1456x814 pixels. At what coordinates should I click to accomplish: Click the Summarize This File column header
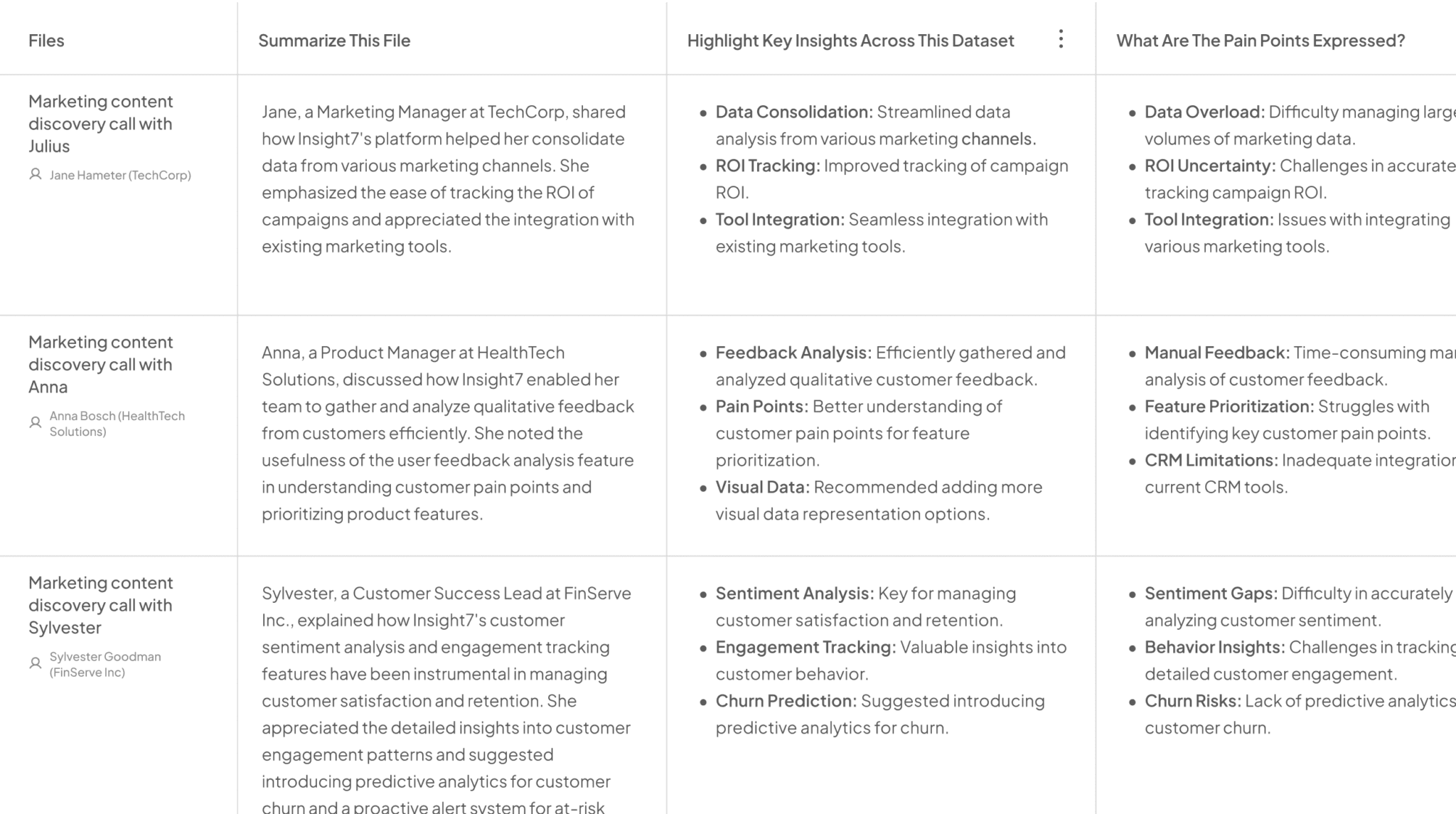click(335, 40)
